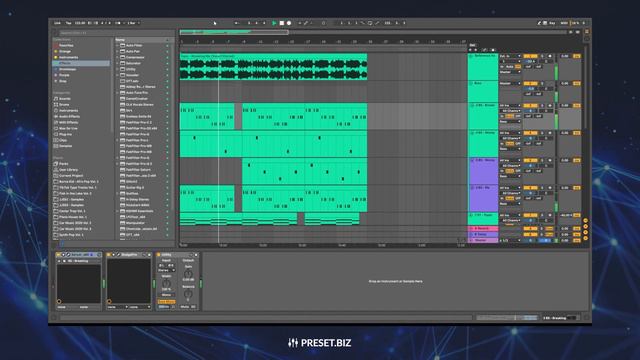Stop playback with the square Stop button
The height and width of the screenshot is (360, 640).
coord(282,23)
